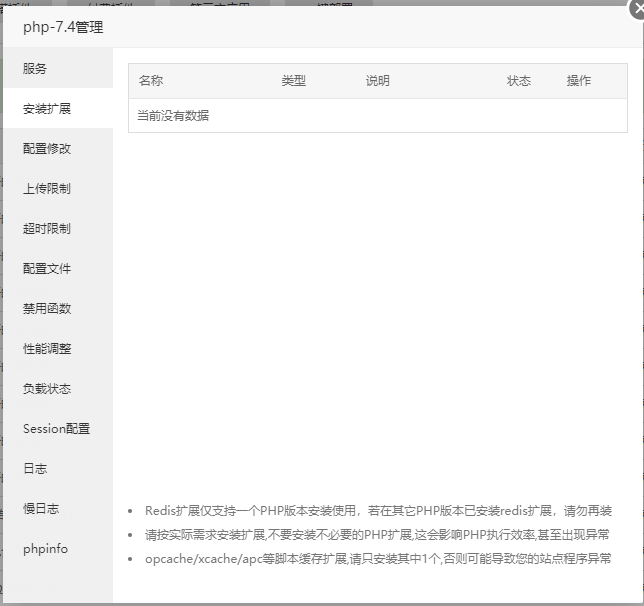
Task: Open the 上传限制 tab
Action: [x=58, y=188]
